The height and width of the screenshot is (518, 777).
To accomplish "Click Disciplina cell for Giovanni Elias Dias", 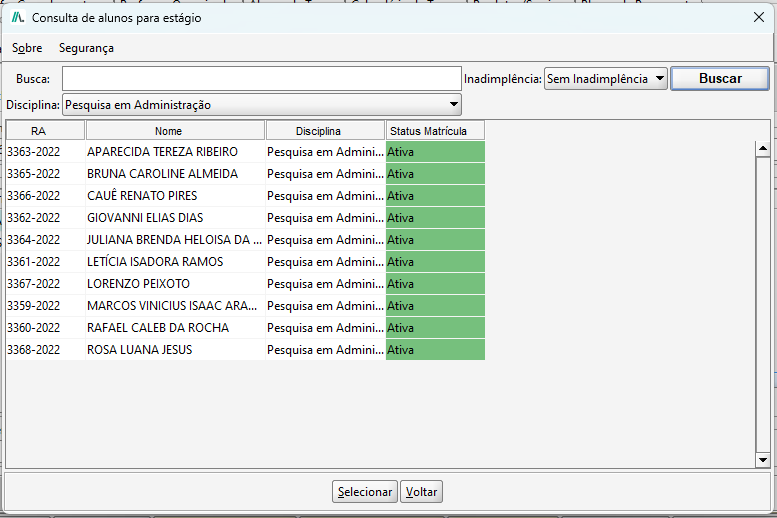I will tap(325, 218).
